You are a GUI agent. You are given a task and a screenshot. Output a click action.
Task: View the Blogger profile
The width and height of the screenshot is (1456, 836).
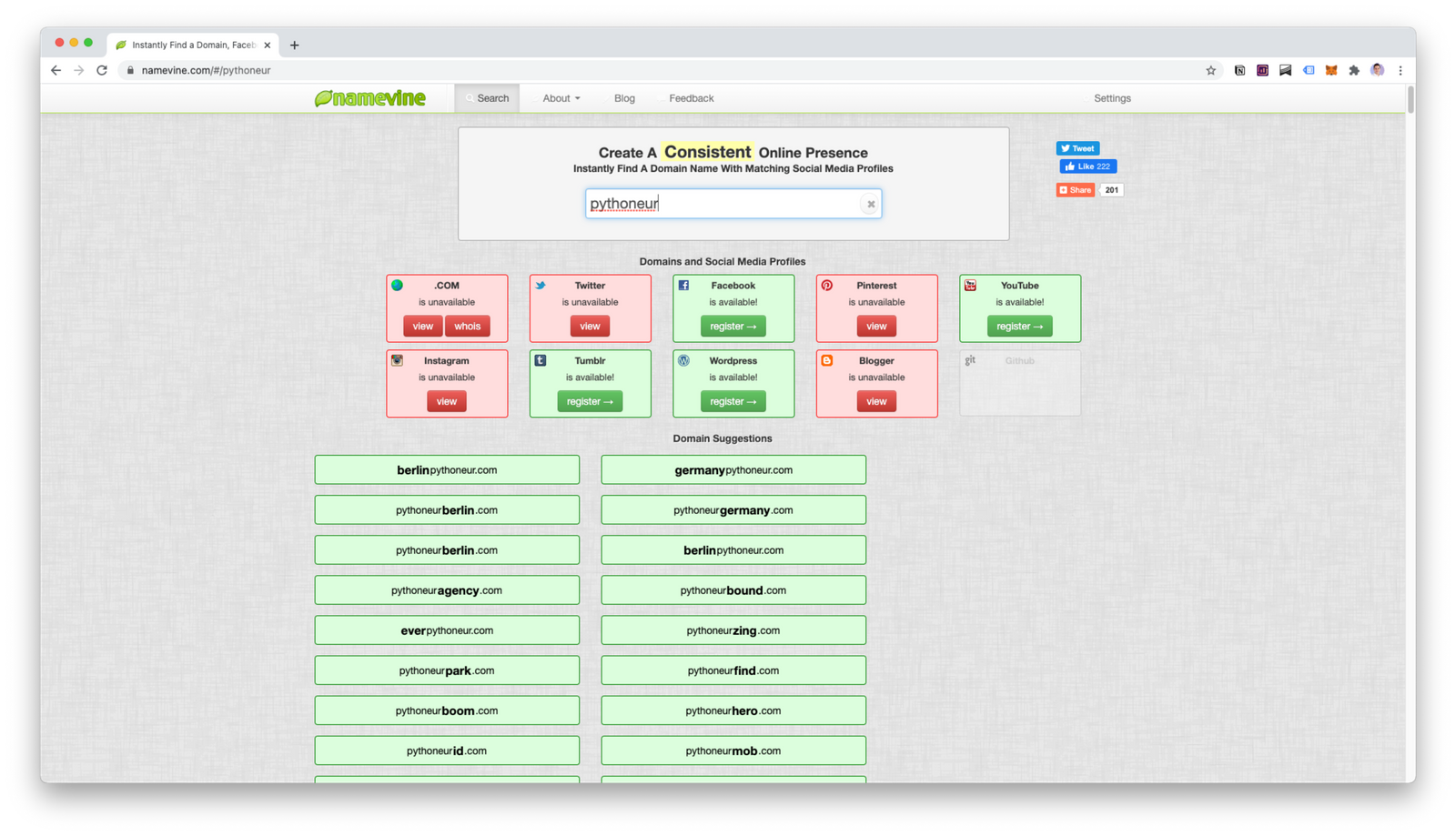coord(876,401)
